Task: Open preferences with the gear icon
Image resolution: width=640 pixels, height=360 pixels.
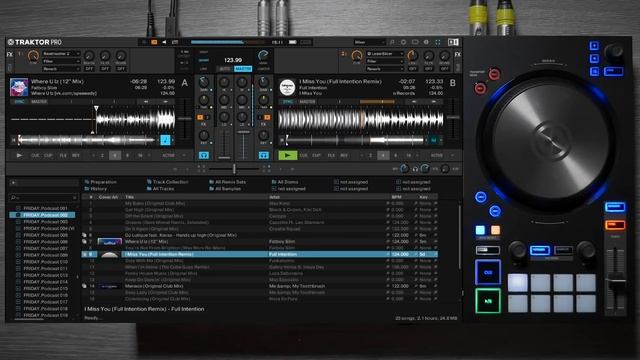Action: point(403,42)
